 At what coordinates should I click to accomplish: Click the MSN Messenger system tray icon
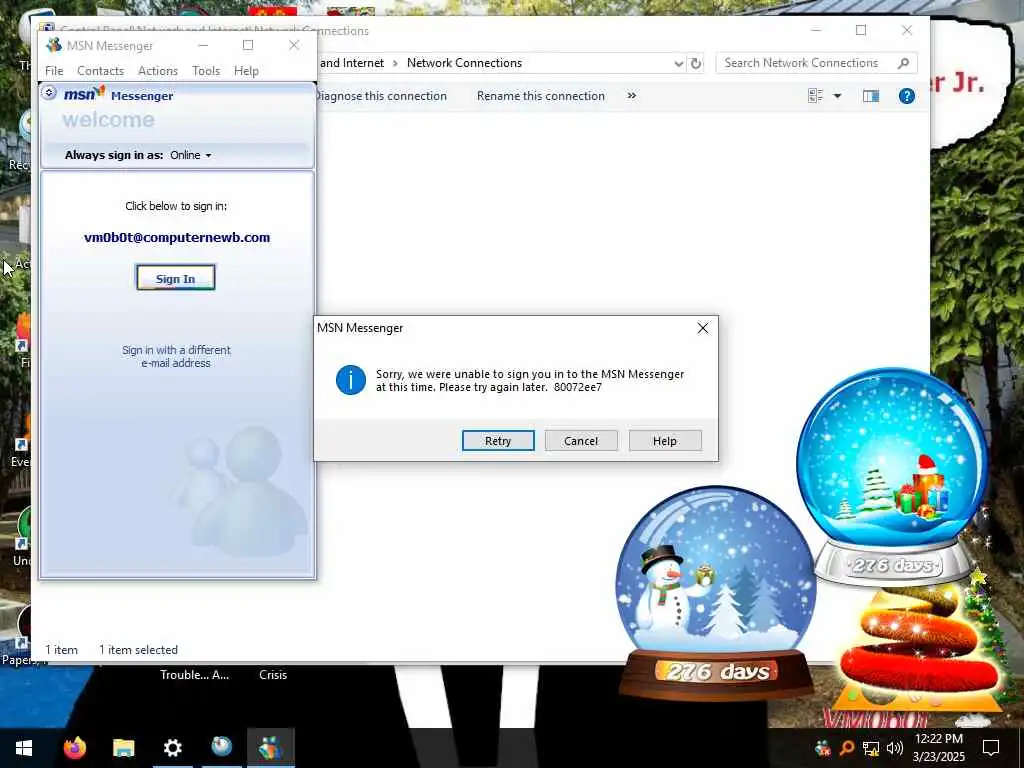click(x=823, y=748)
